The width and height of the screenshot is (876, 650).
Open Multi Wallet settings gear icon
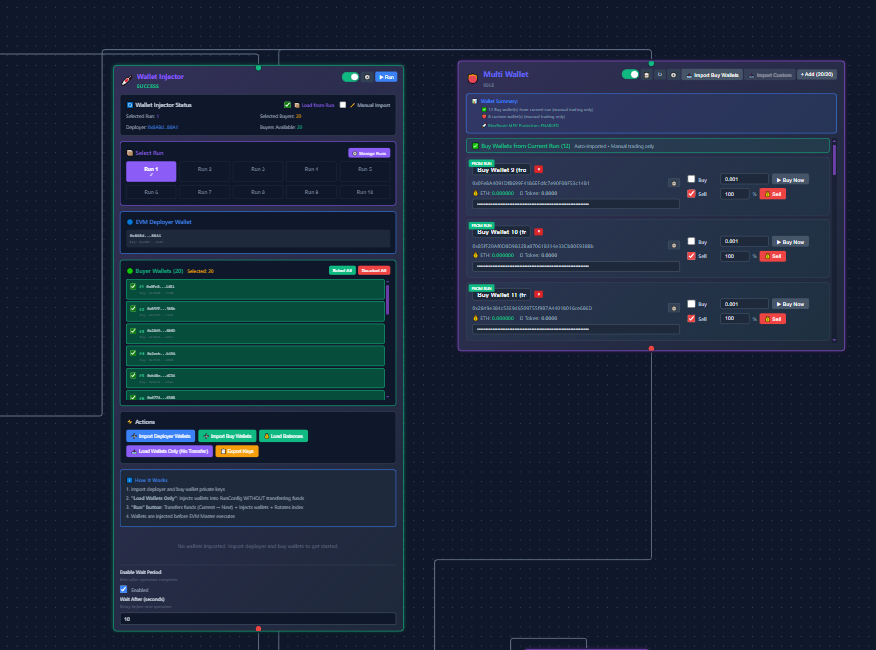pos(674,74)
